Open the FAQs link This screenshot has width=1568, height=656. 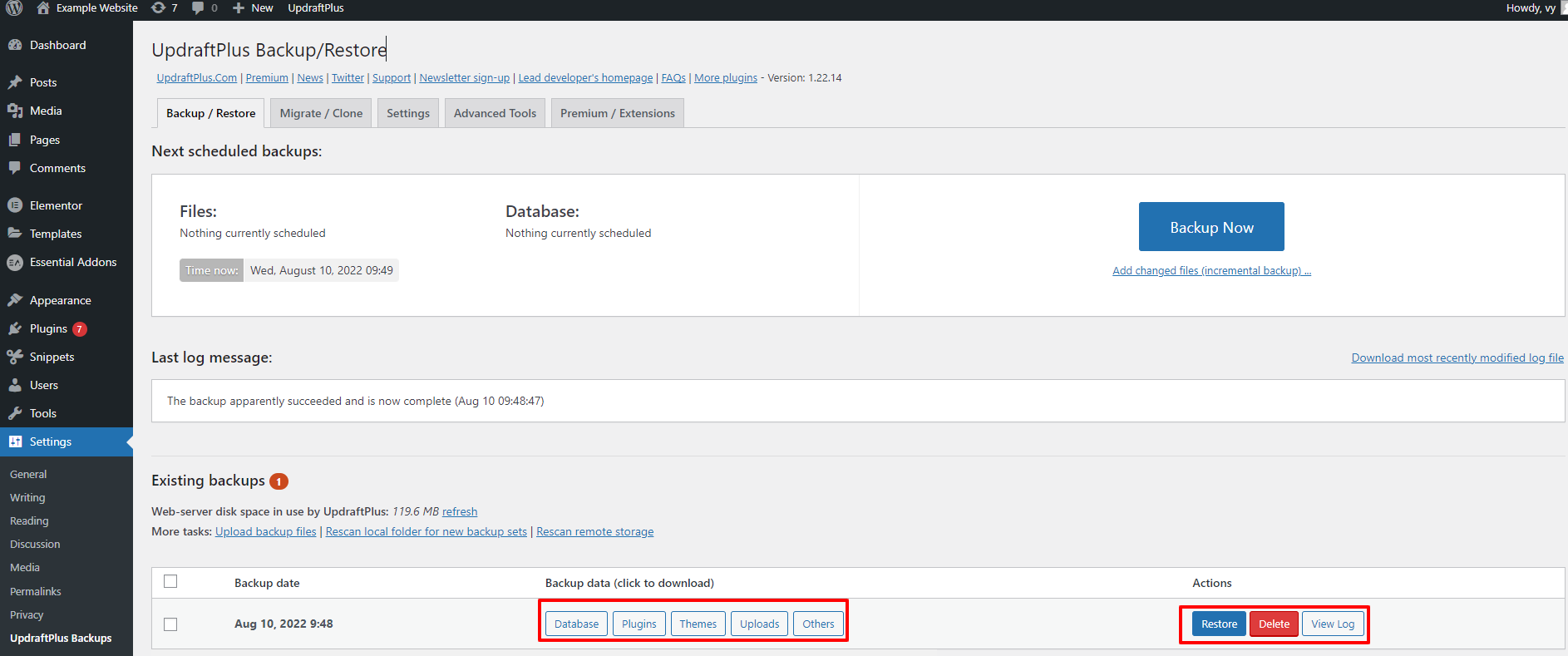[673, 77]
